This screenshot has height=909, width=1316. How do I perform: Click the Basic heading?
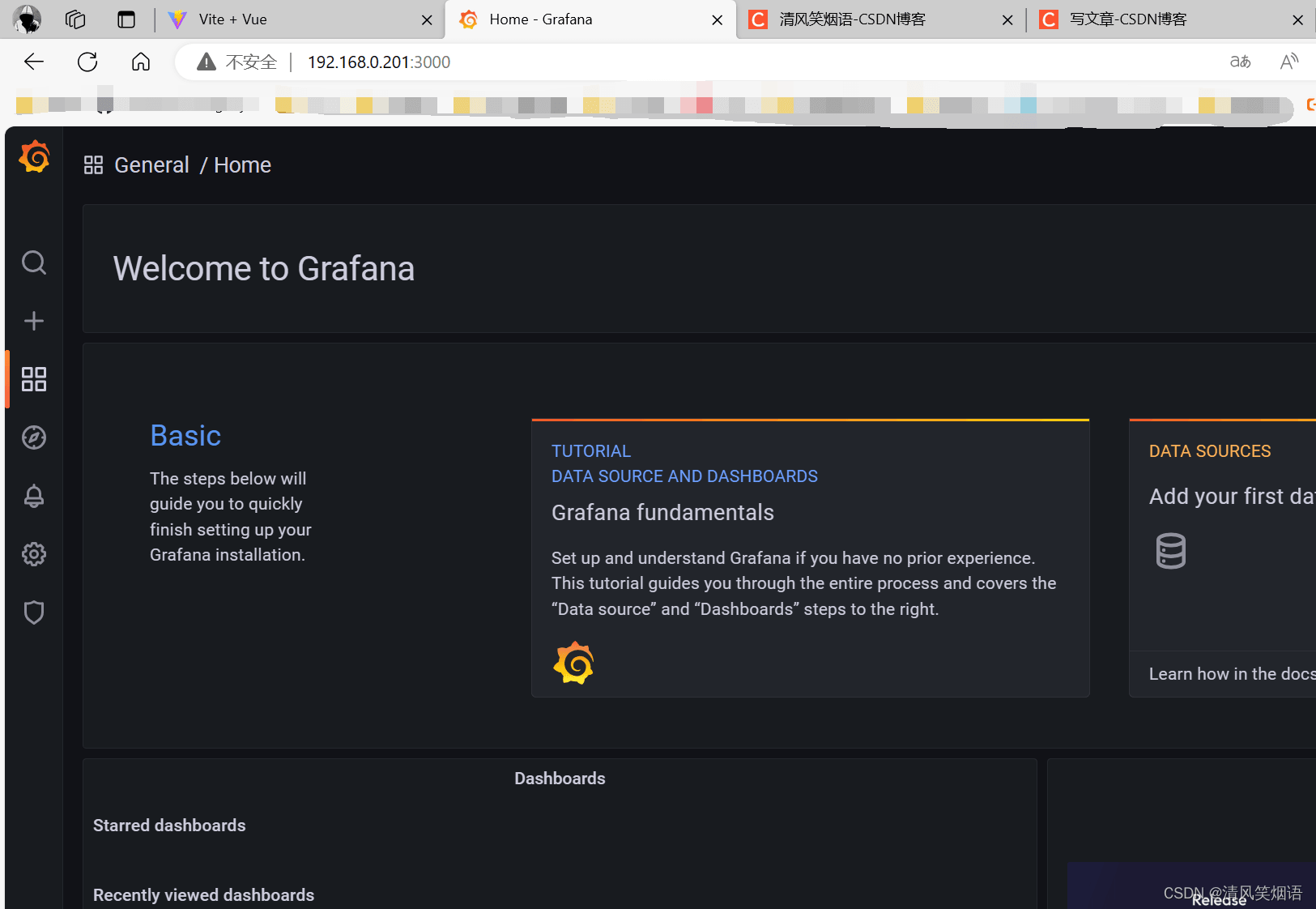coord(185,436)
